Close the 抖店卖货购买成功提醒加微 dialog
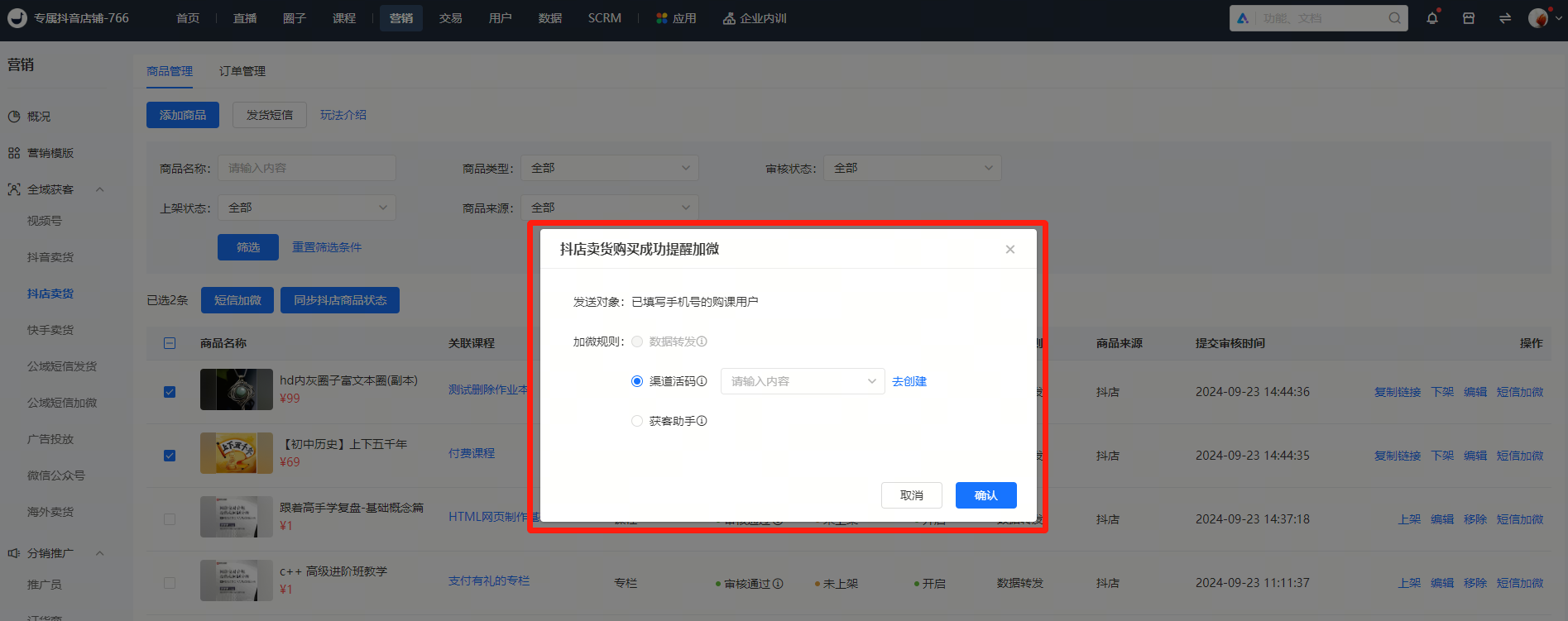 click(x=1010, y=249)
